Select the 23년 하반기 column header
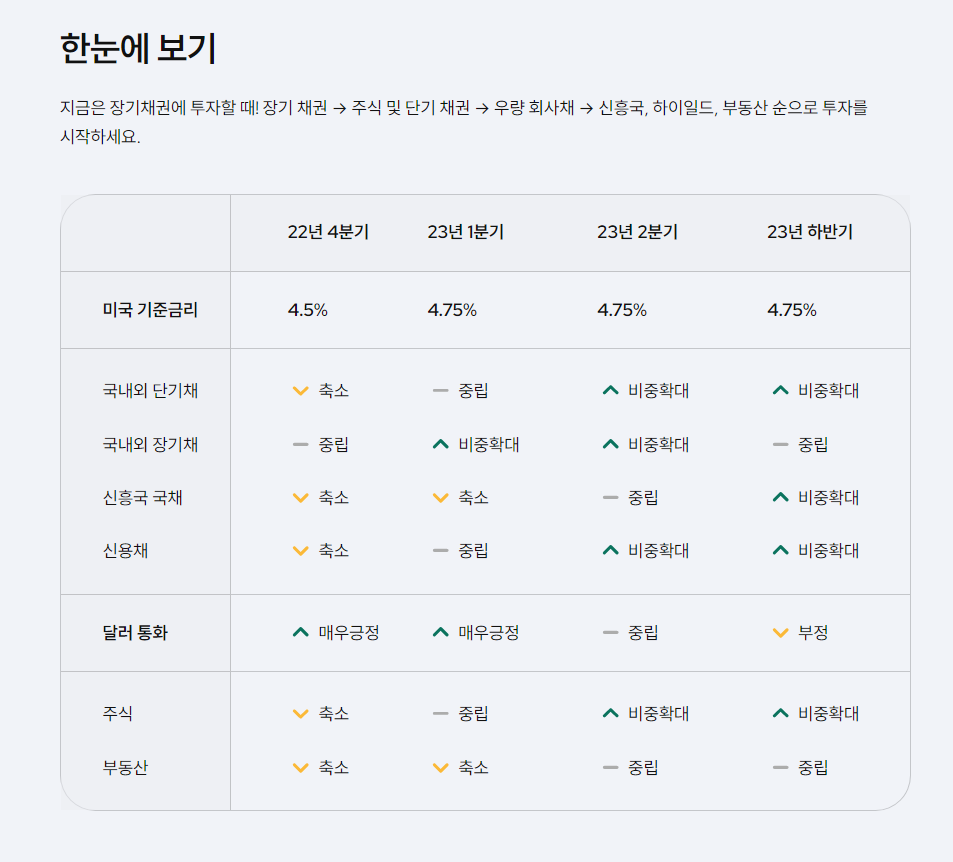This screenshot has height=862, width=953. (x=810, y=232)
